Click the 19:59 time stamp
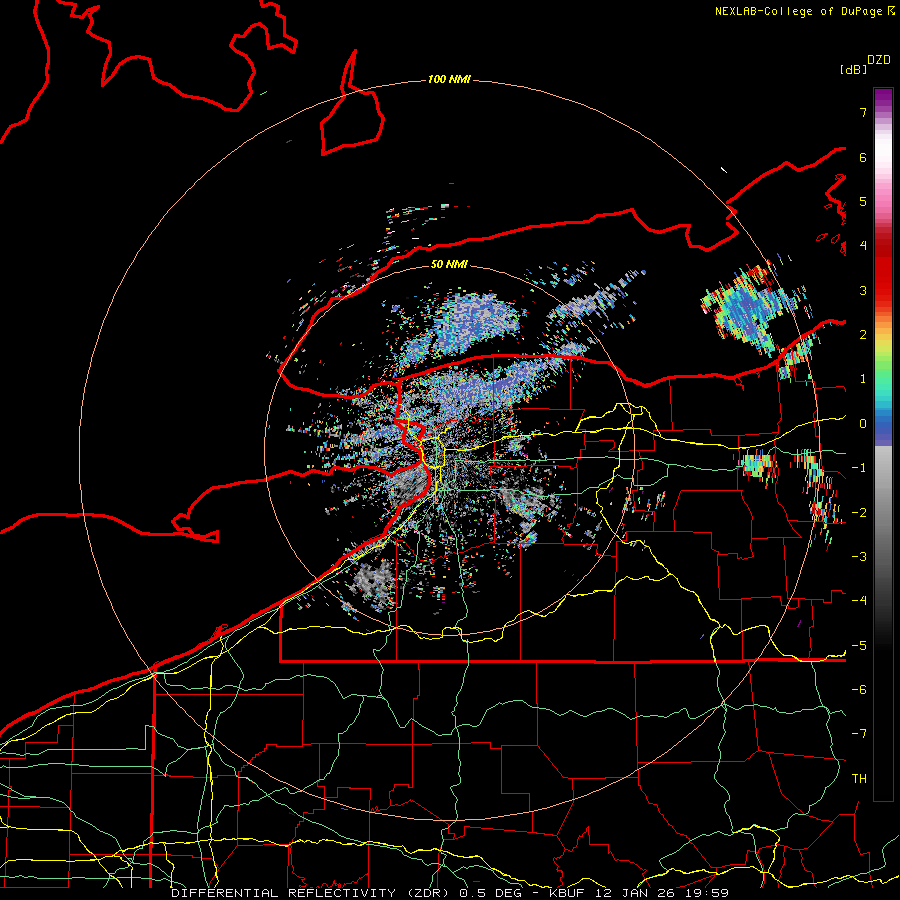 point(707,893)
